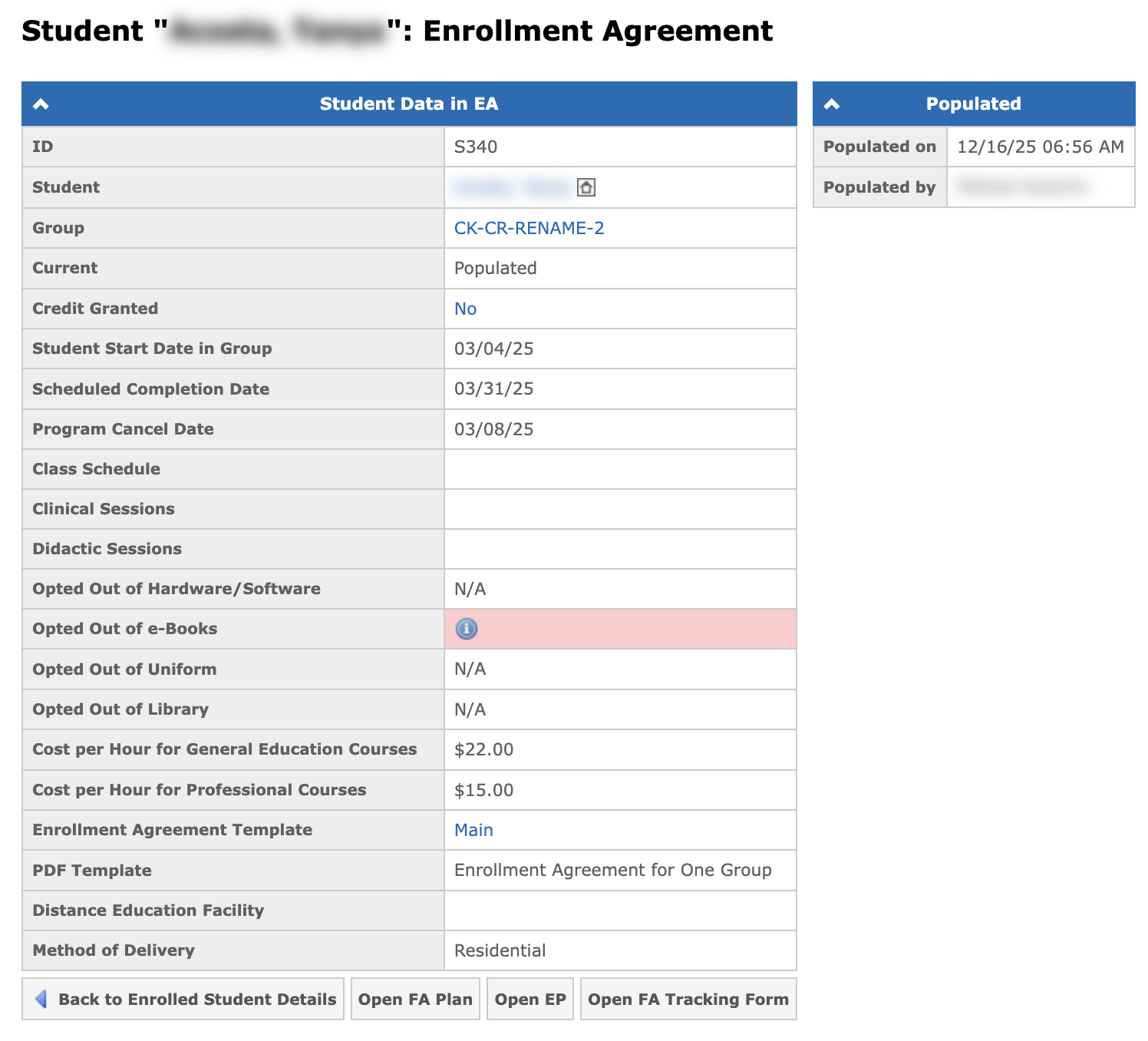
Task: Collapse the Populated panel chevron
Action: 832,104
